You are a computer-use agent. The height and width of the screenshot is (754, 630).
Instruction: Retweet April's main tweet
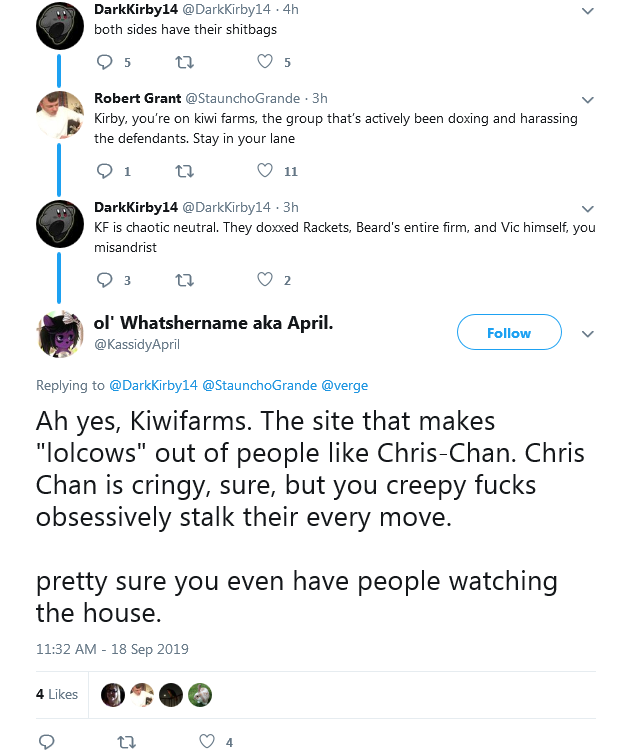pos(126,742)
